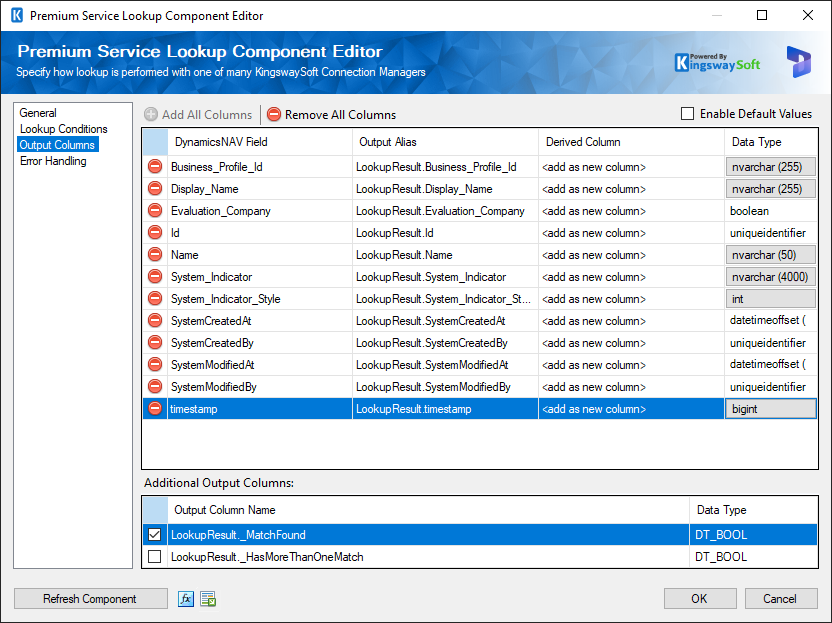
Task: Click Remove All Columns
Action: [x=332, y=115]
